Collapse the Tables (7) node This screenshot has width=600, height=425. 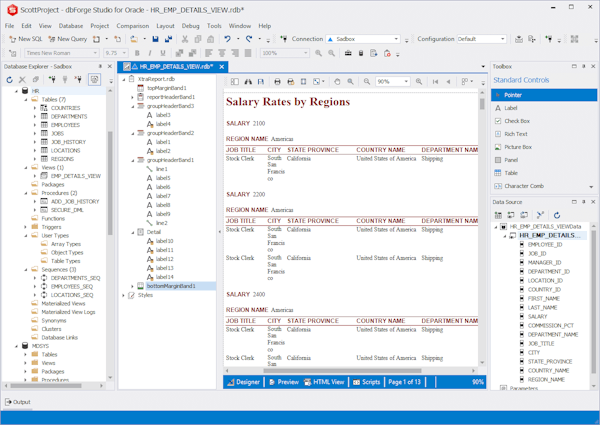[26, 99]
